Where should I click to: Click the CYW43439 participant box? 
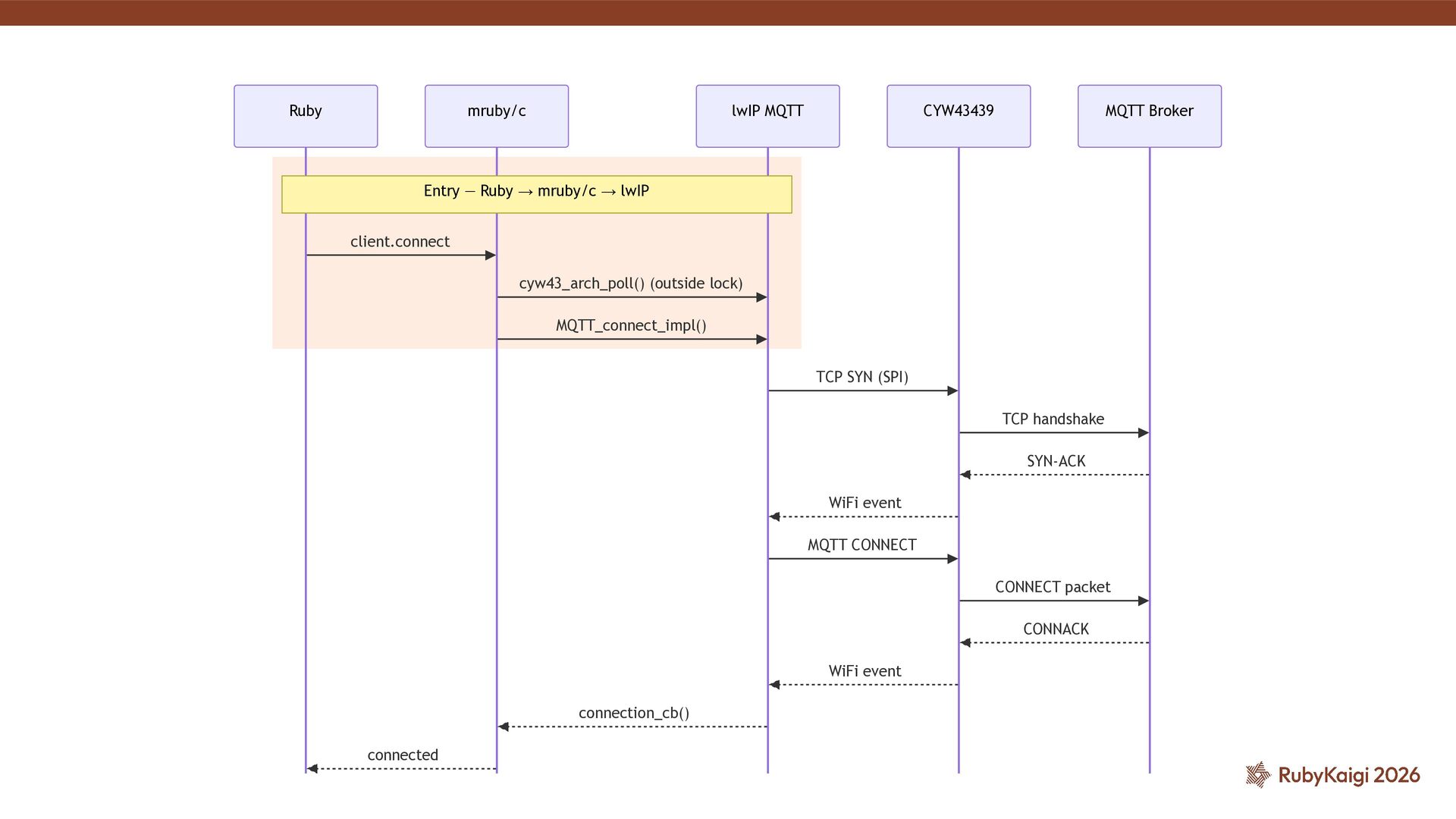(959, 115)
